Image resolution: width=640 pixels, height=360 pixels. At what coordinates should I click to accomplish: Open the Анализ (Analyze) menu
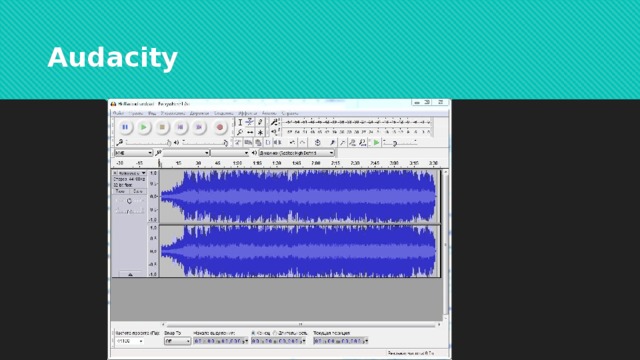pos(269,113)
